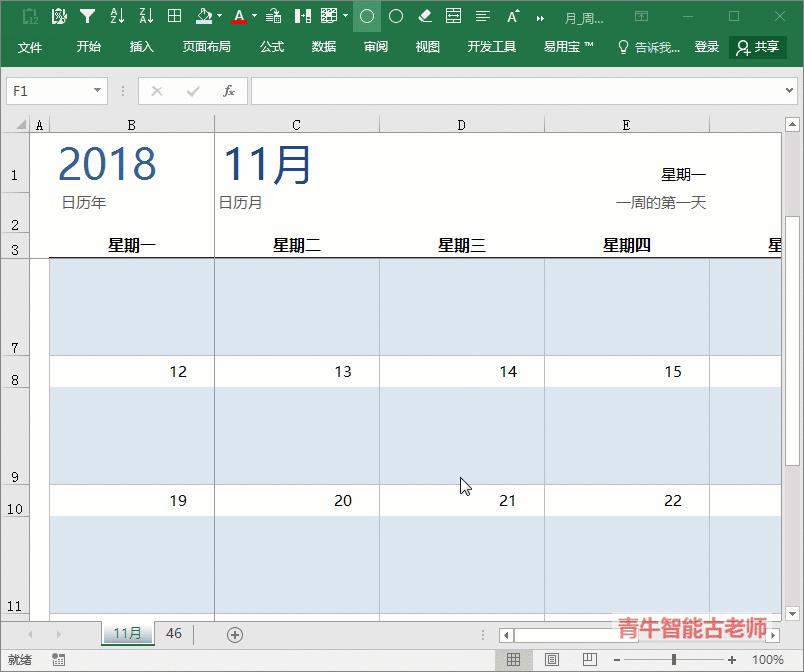Switch to Page Layout view in status bar
Screen dimensions: 804x672
552,659
